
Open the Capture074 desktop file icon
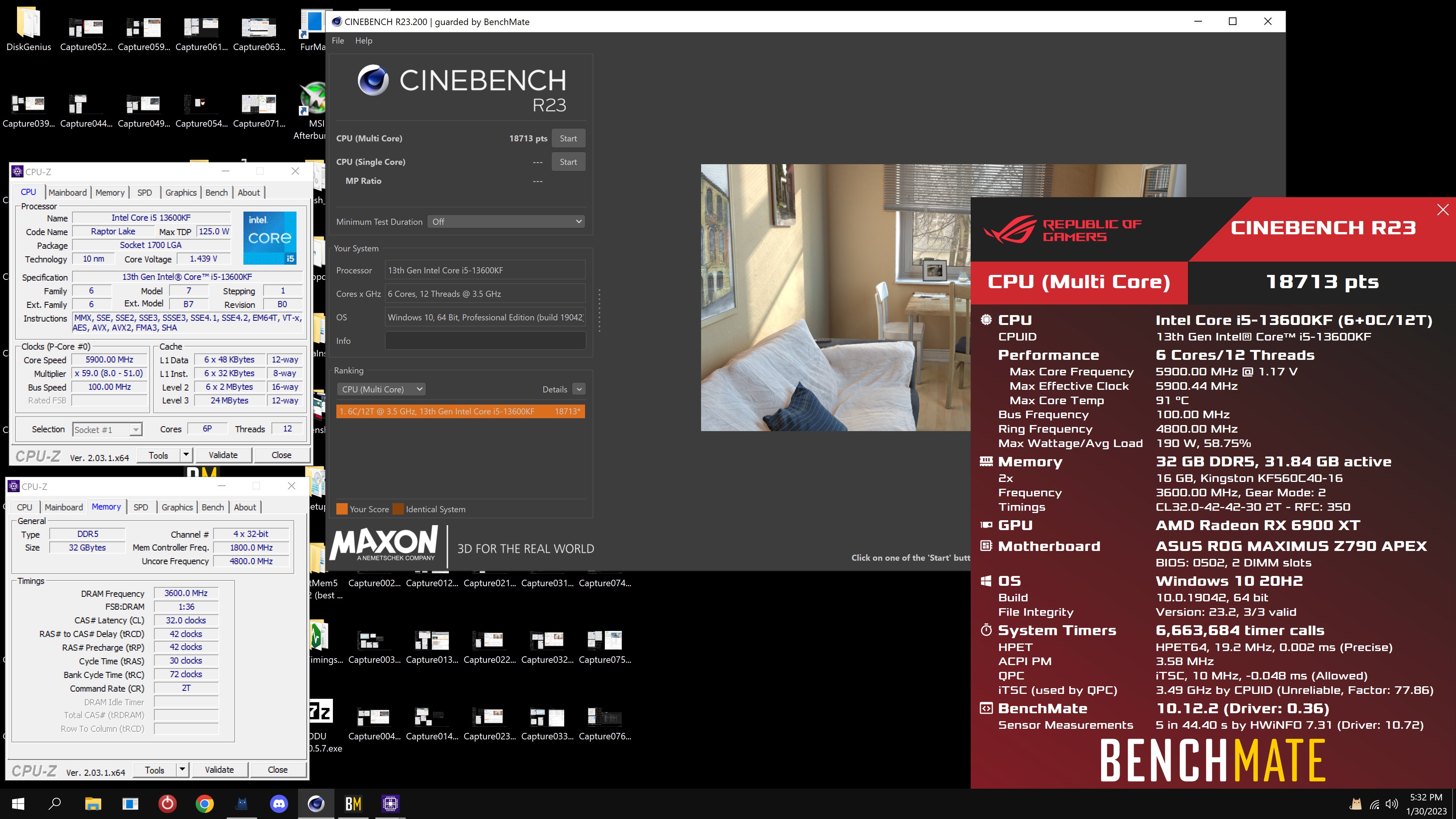pos(605,582)
